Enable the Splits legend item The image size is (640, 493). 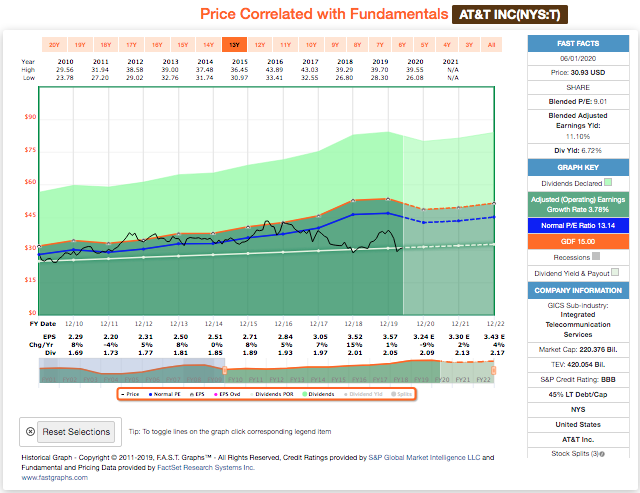pos(402,394)
